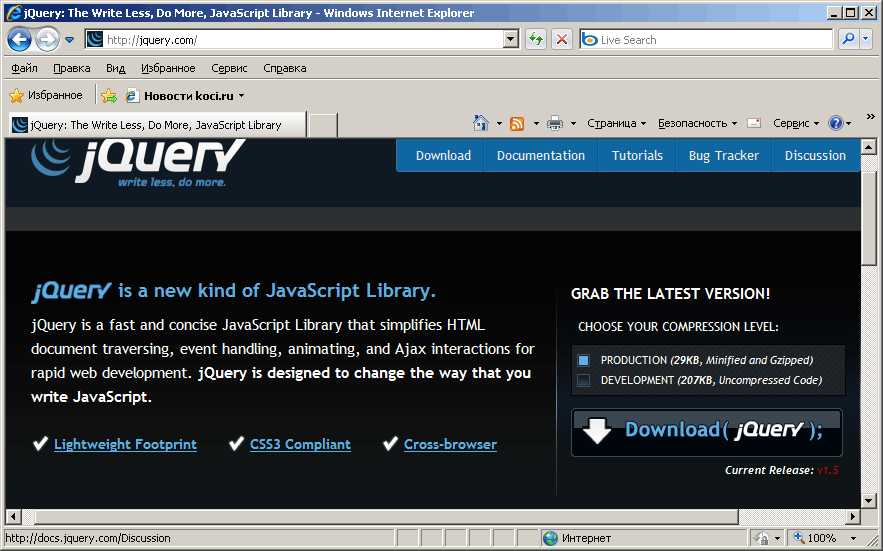Open the Download navigation tab
The image size is (883, 551).
[443, 155]
